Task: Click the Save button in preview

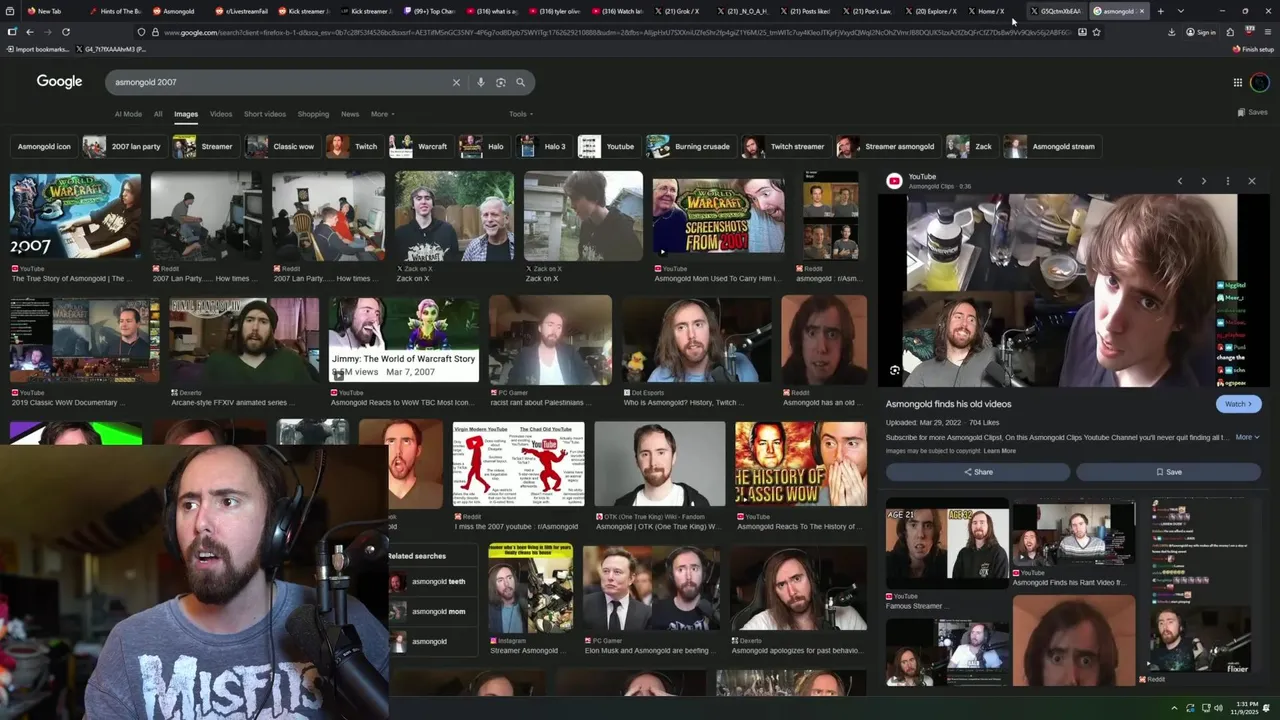Action: tap(1168, 472)
